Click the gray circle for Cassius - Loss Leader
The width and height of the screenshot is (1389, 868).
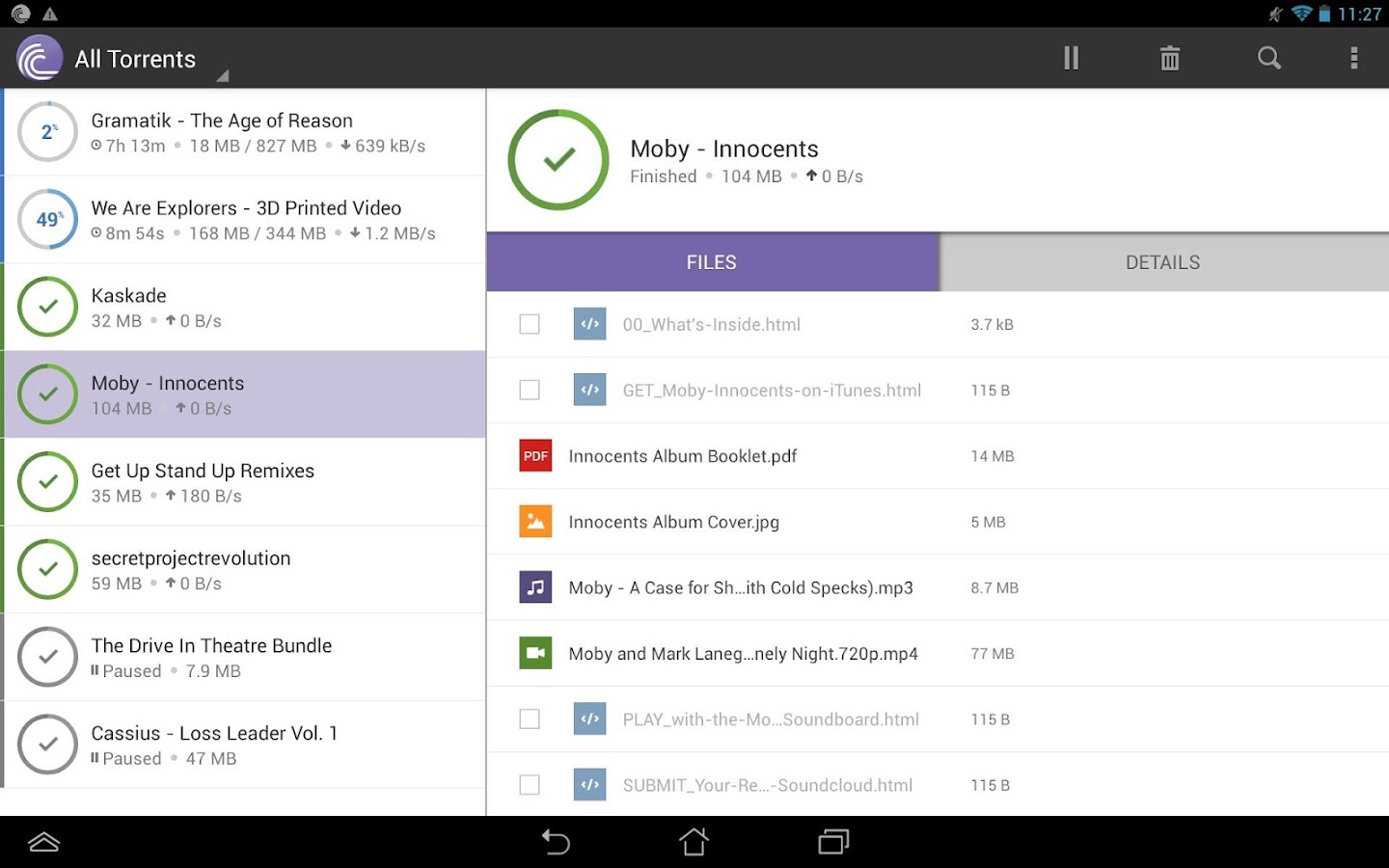click(48, 745)
